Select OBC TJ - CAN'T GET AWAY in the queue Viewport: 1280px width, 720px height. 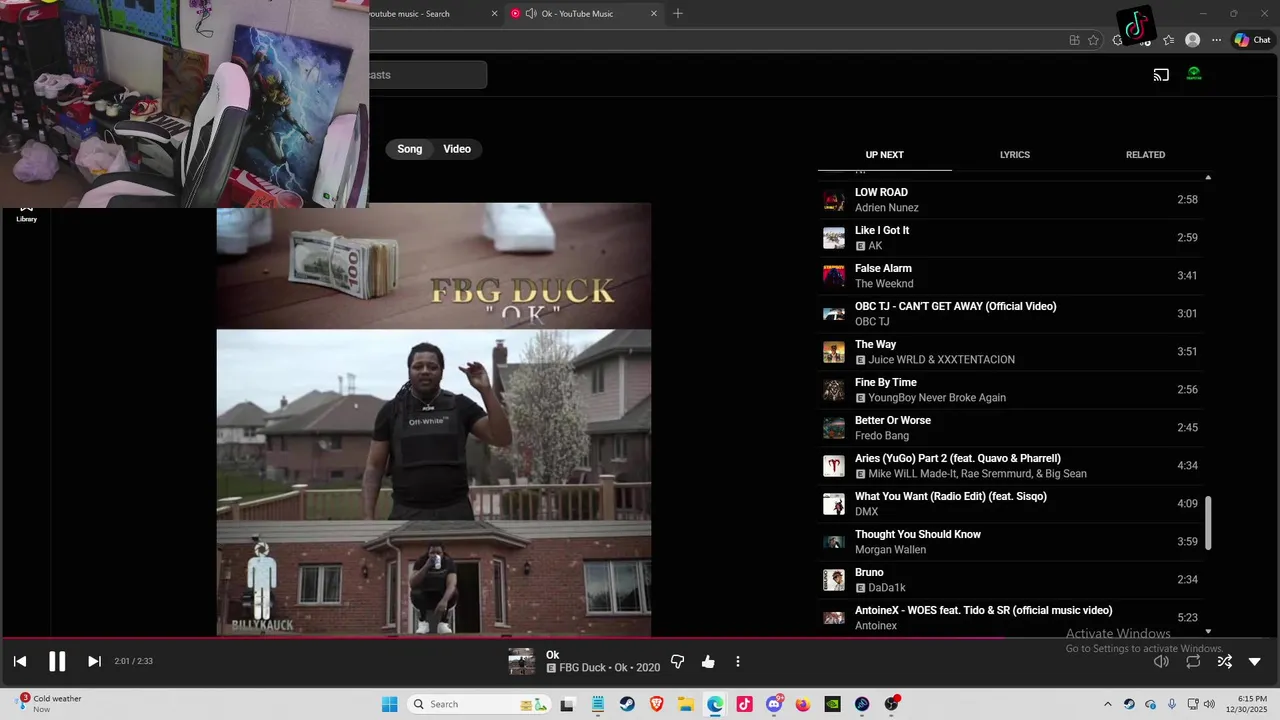pos(1010,314)
